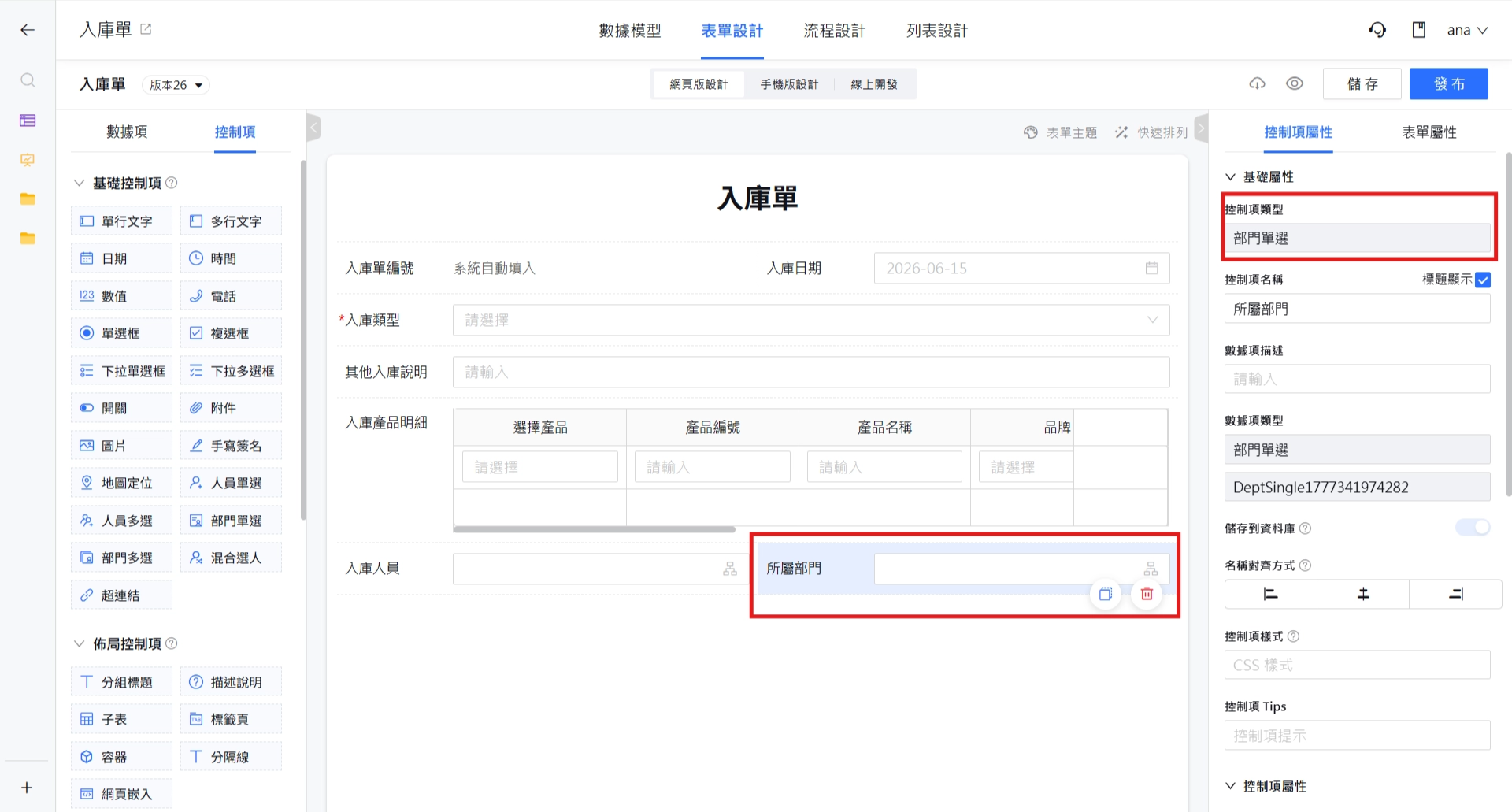The height and width of the screenshot is (812, 1512).
Task: Click the 儲存 save button
Action: pyautogui.click(x=1362, y=83)
